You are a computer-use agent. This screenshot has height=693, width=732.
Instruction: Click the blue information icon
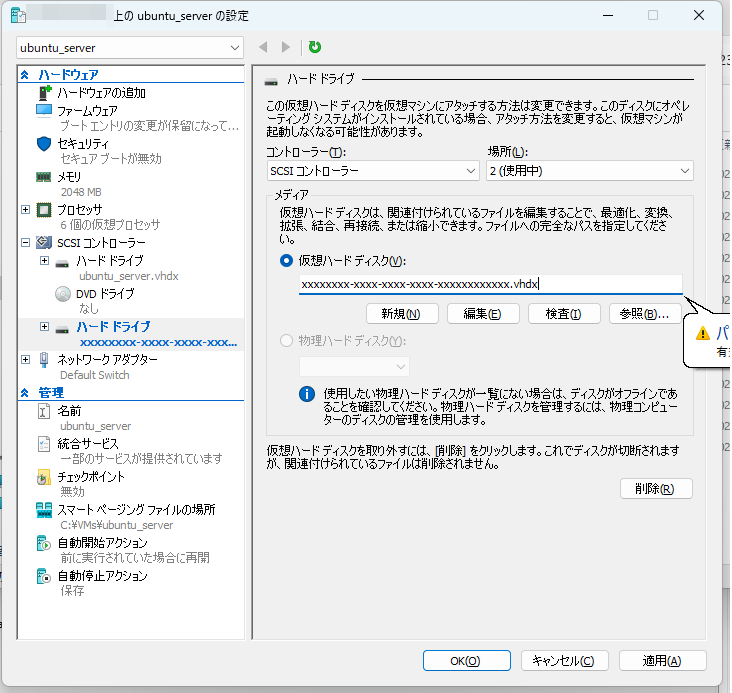coord(307,394)
